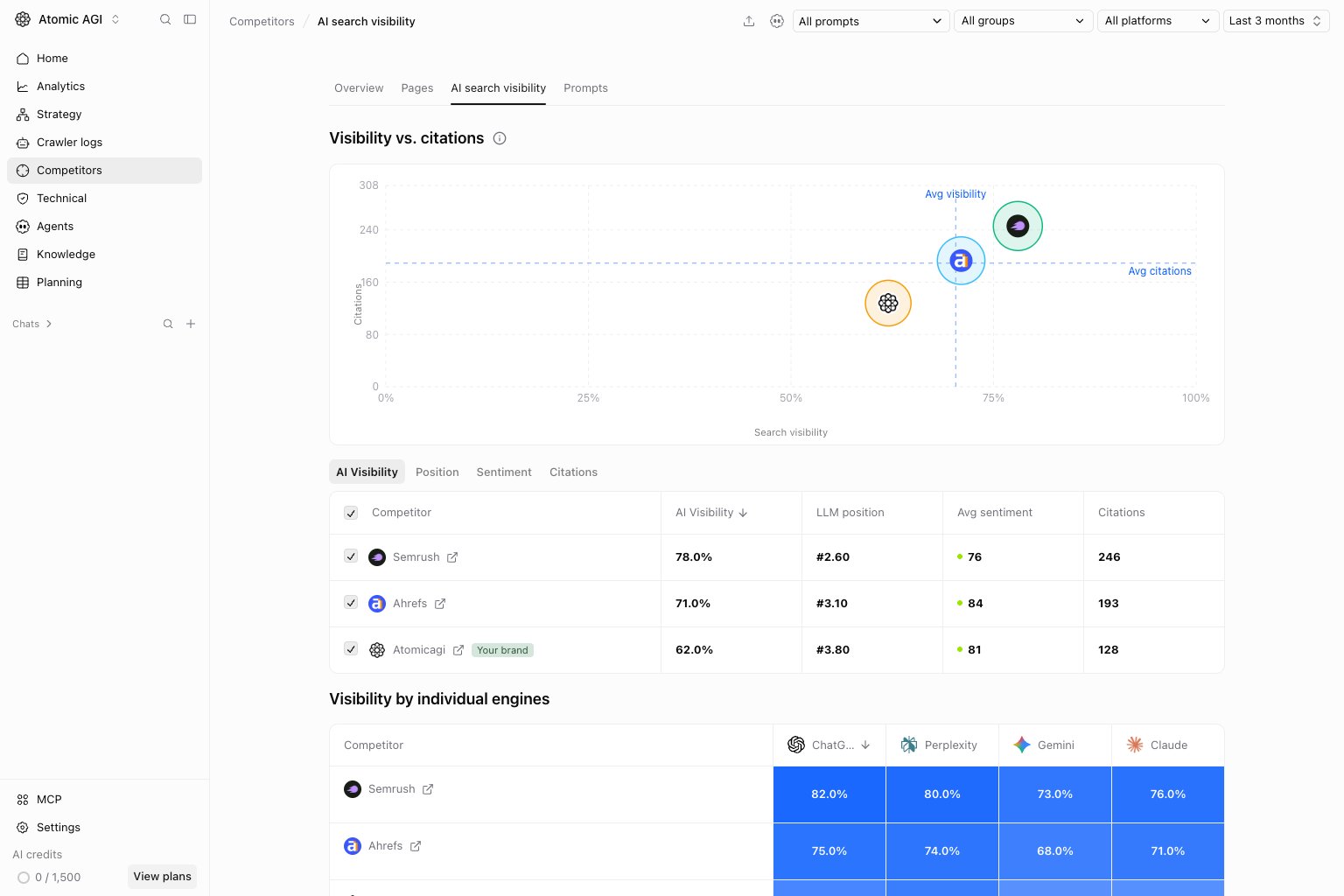Go to Competitors breadcrumb link
The image size is (1344, 896).
(x=262, y=22)
